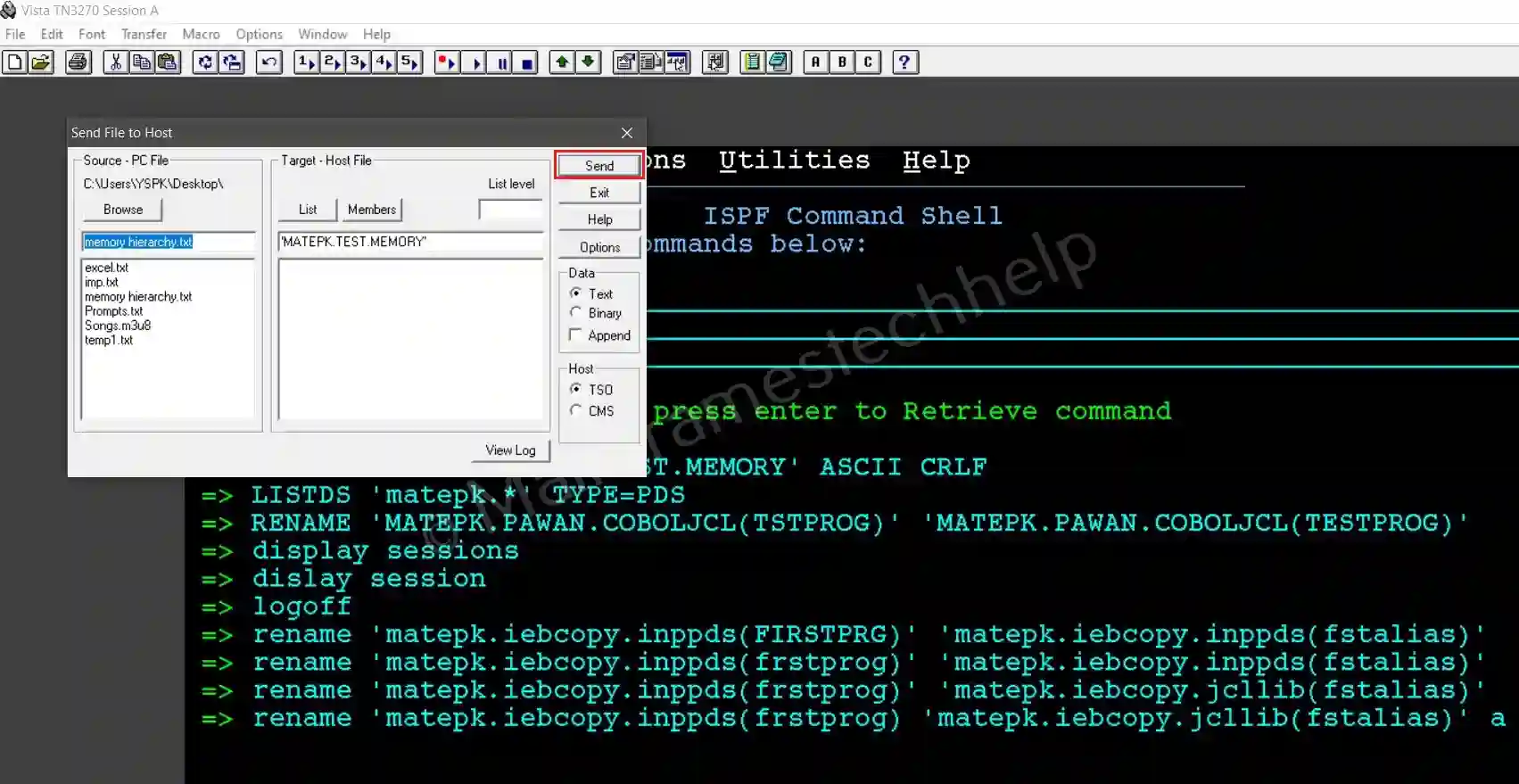Click the Cut scissors icon

[x=115, y=62]
